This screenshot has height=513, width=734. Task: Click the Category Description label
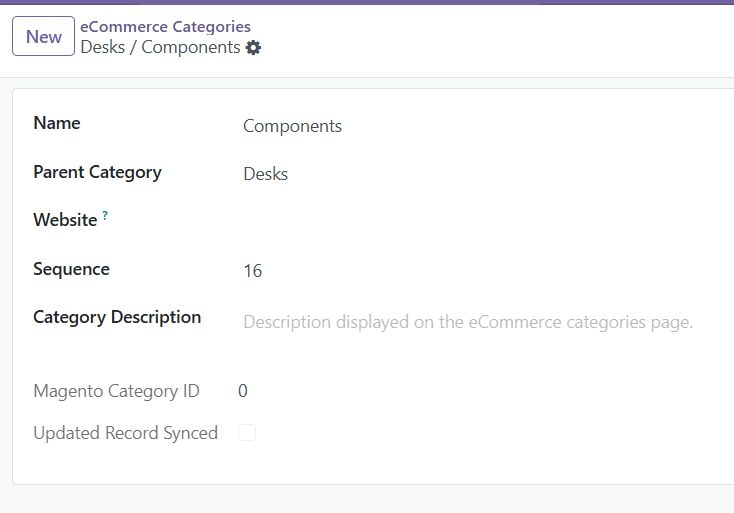pos(117,317)
